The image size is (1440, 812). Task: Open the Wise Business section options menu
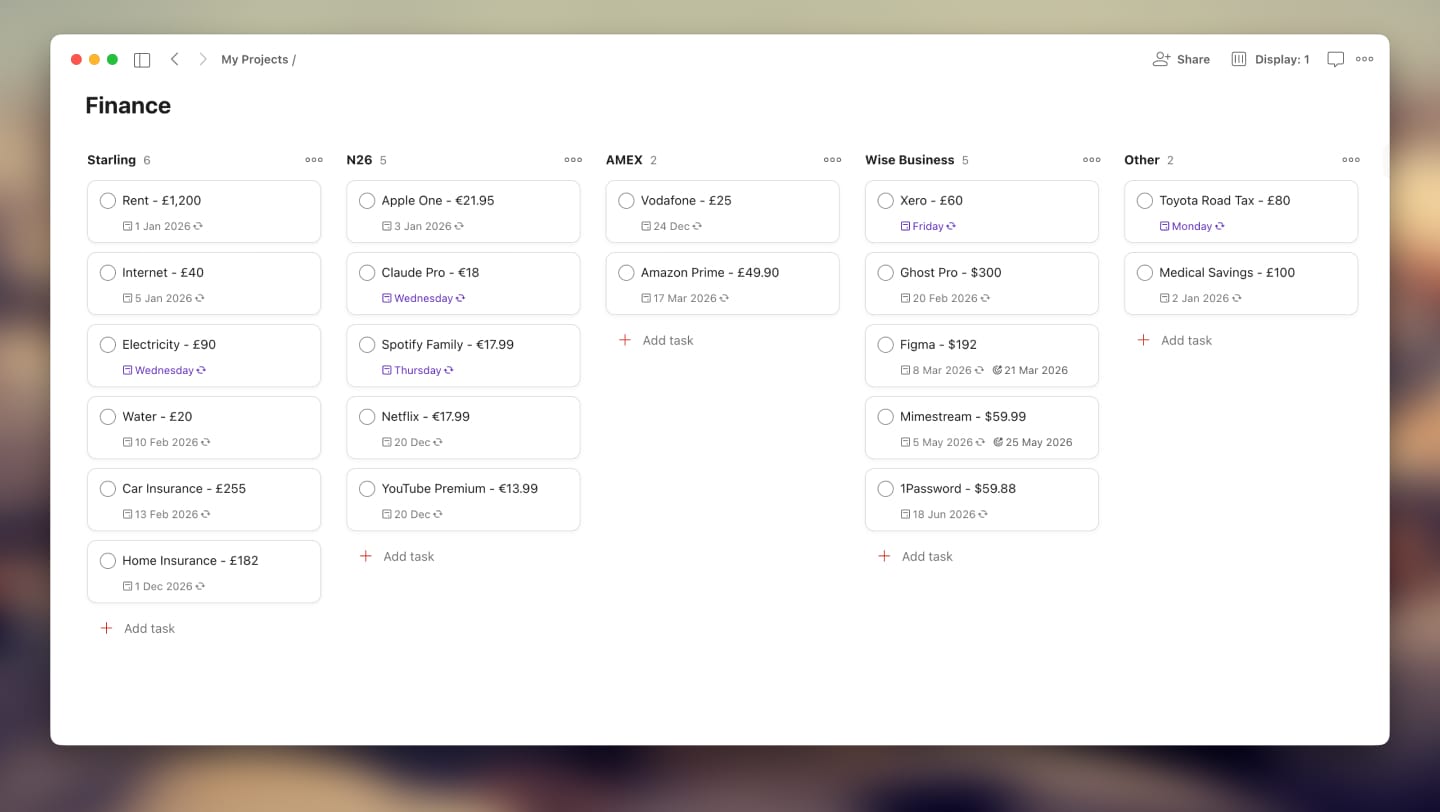(1091, 159)
